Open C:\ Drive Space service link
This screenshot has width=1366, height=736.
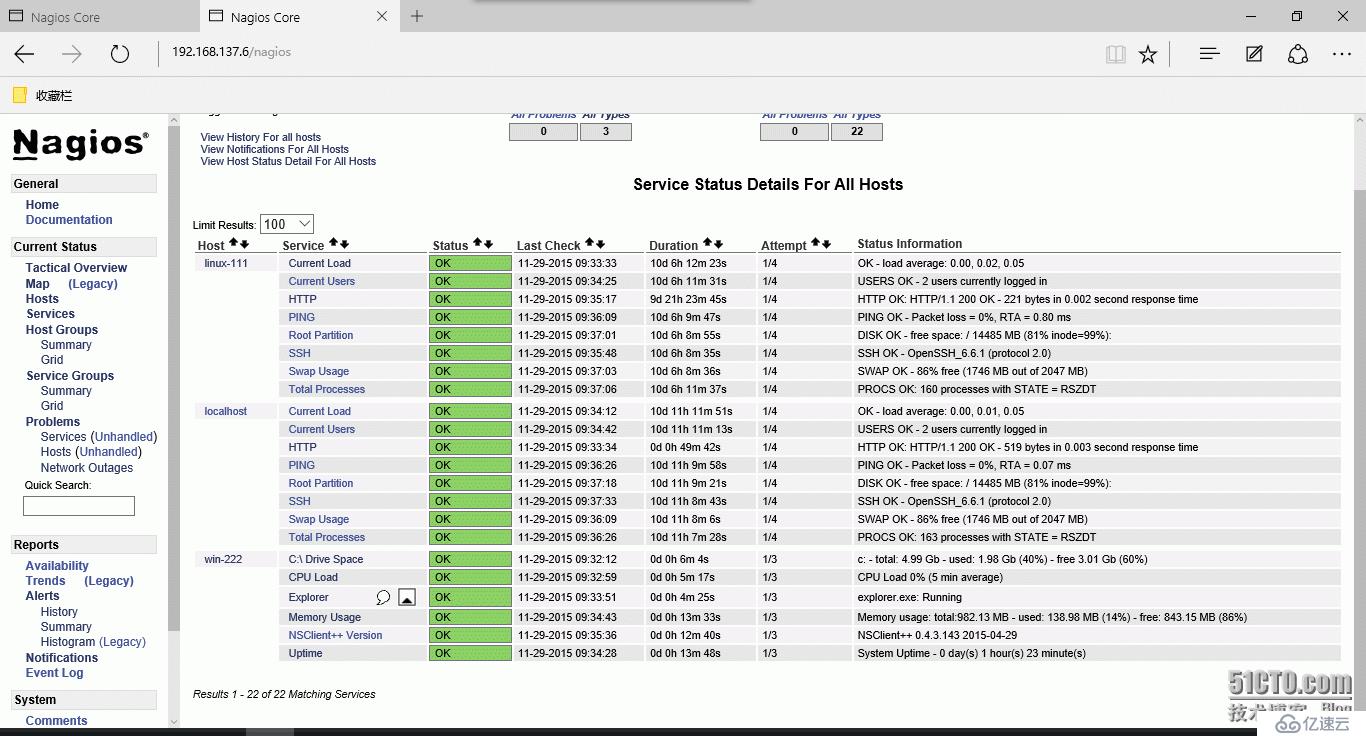[x=325, y=559]
